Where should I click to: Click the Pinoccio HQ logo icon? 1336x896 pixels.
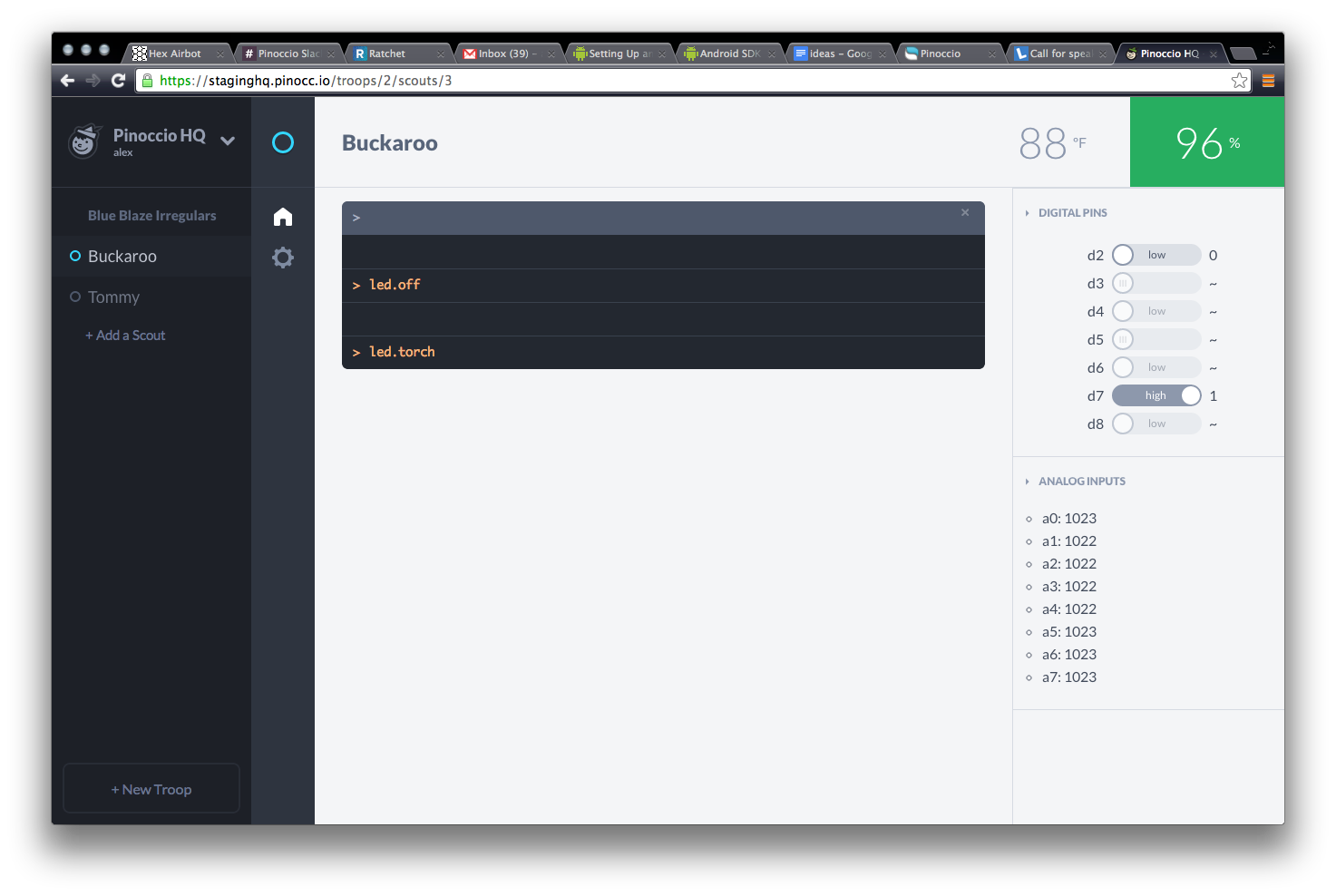click(84, 141)
